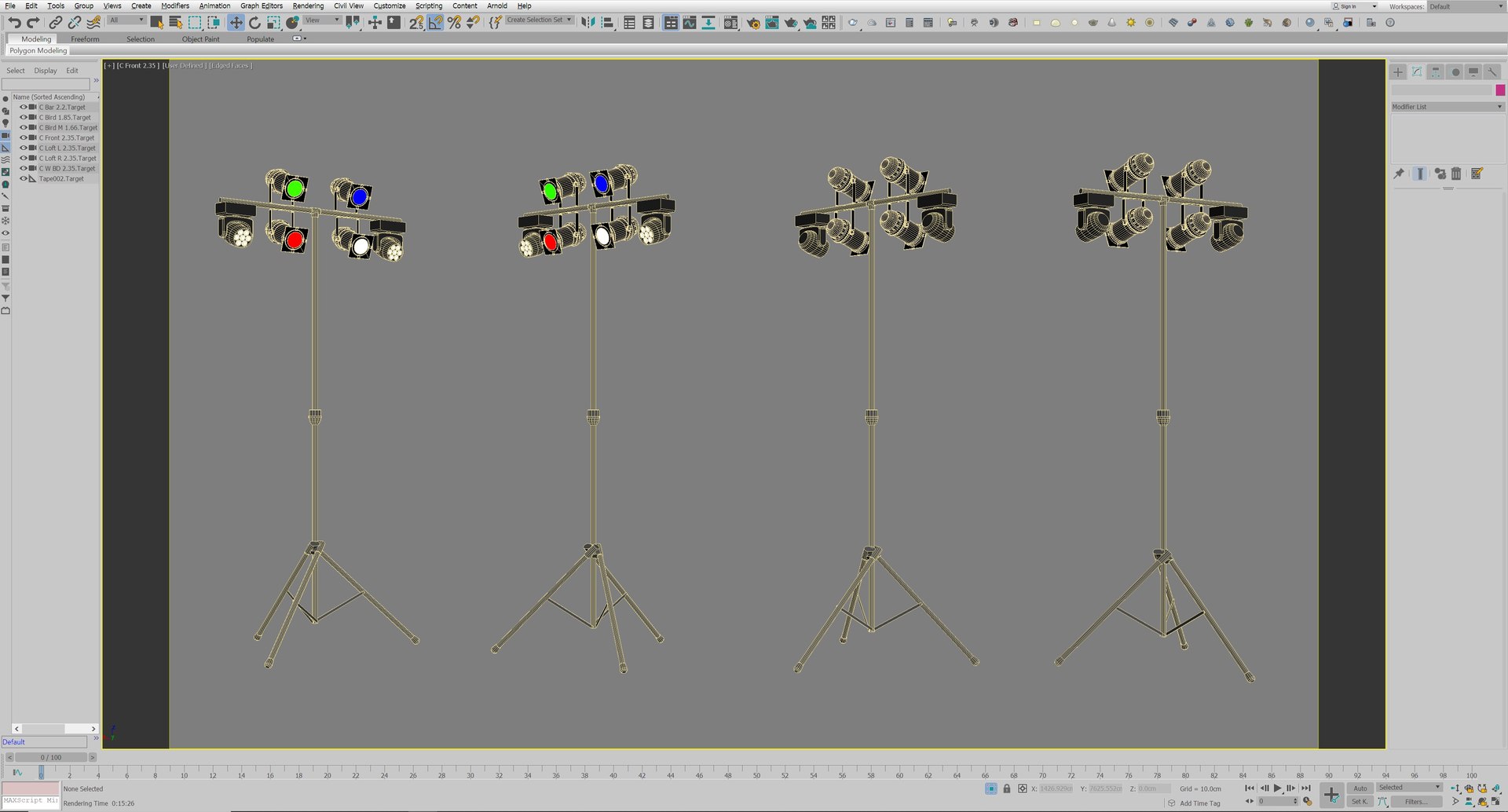Click the Render Production teapot icon
Screen dimensions: 1508x812
click(791, 23)
